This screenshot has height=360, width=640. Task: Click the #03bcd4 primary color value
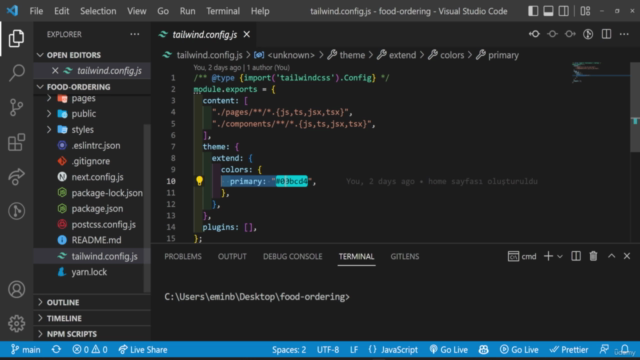coord(291,181)
